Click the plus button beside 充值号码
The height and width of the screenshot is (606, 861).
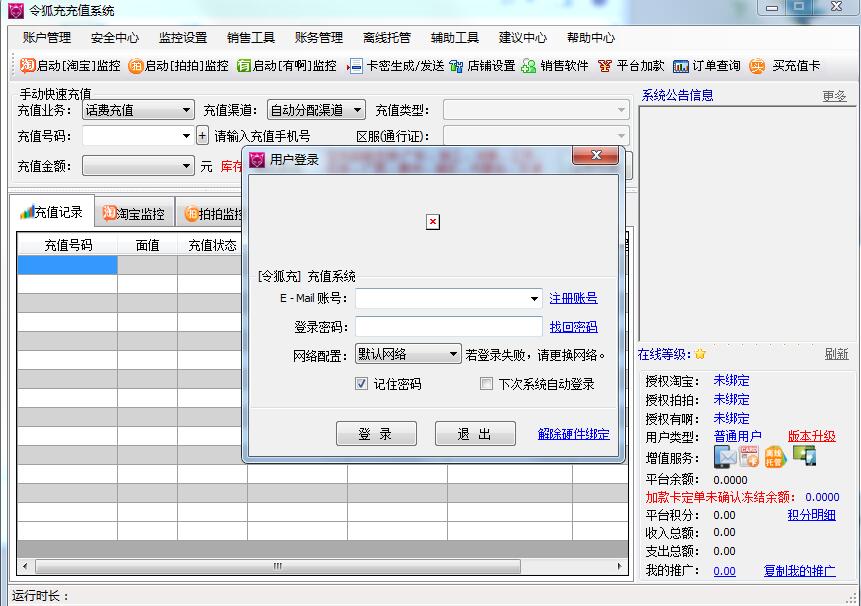202,136
